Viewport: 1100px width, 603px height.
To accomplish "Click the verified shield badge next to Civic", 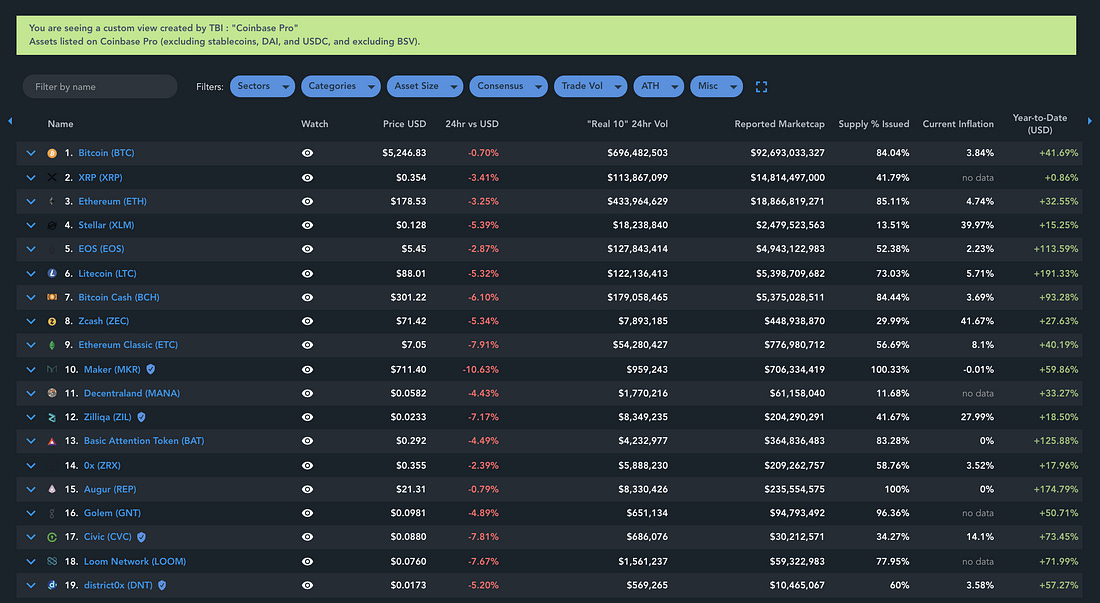I will point(142,537).
